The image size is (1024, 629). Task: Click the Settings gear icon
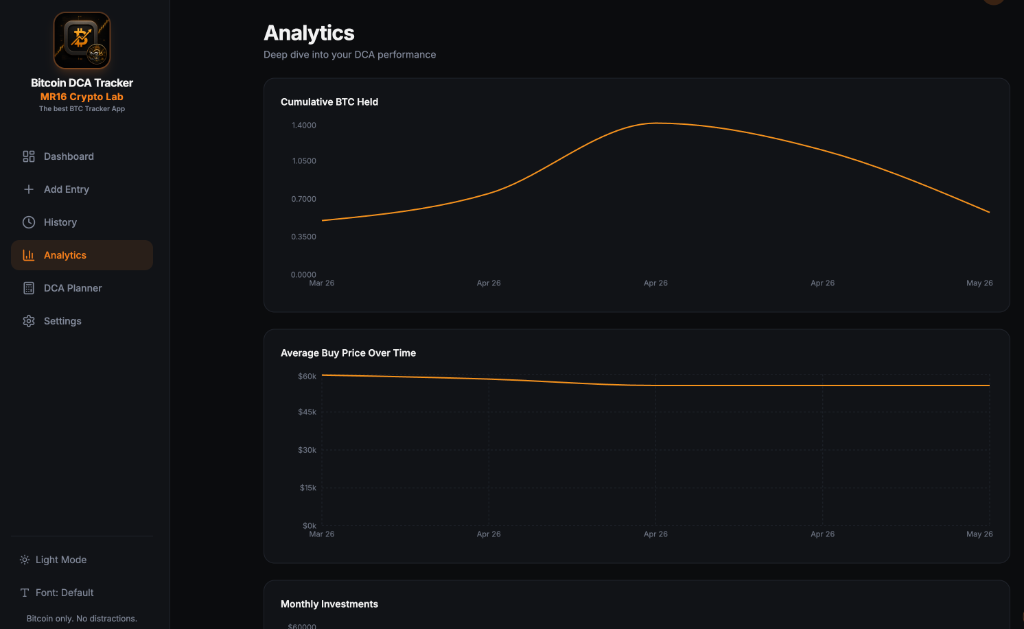(x=29, y=321)
